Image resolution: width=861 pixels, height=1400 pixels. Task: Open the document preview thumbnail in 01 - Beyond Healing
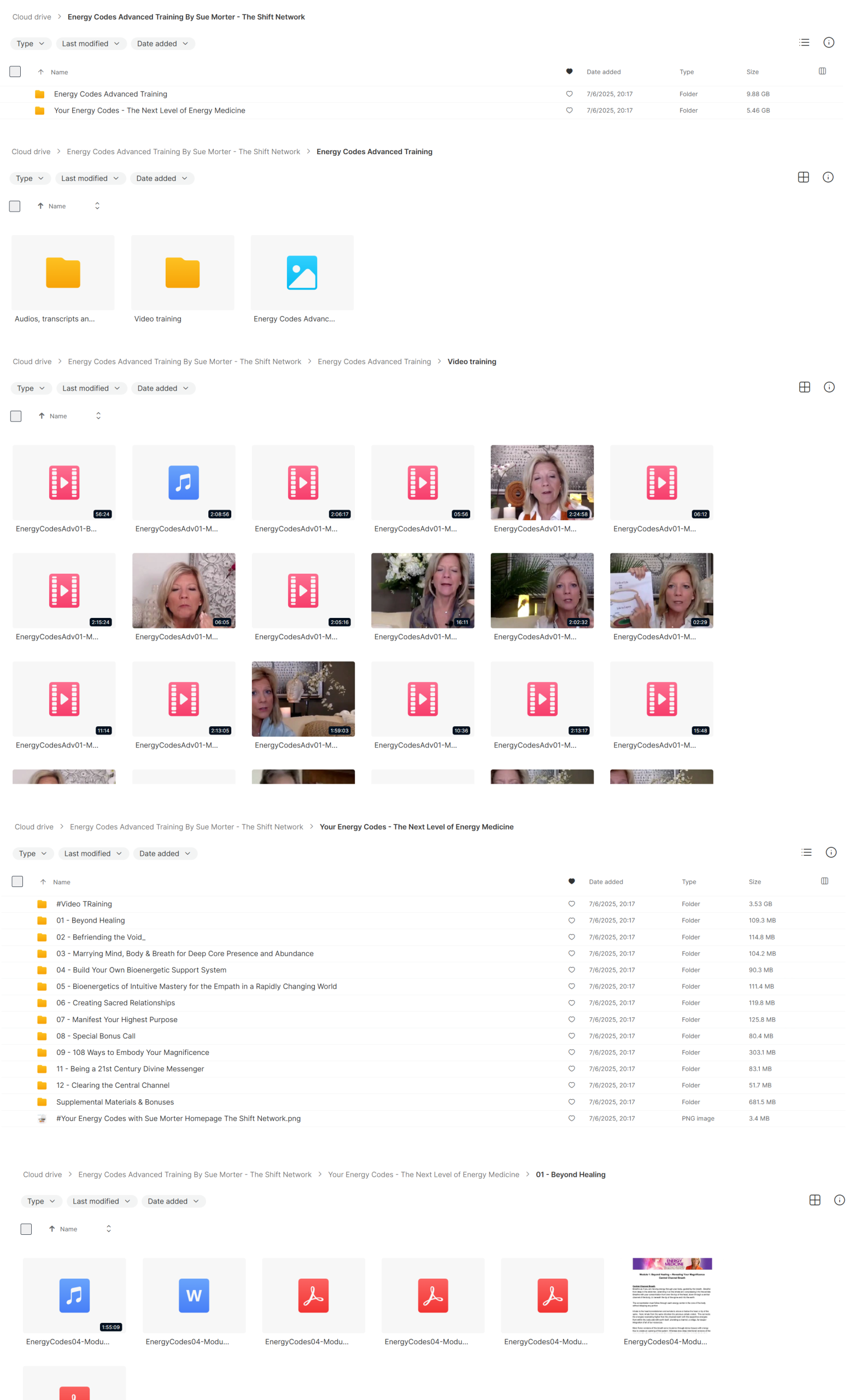(672, 1295)
